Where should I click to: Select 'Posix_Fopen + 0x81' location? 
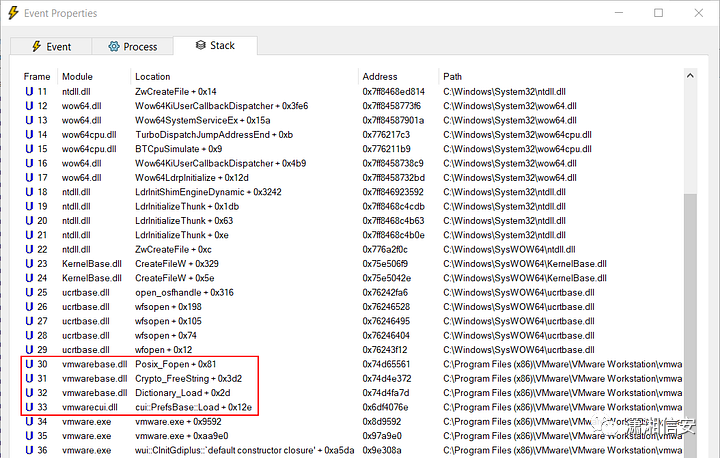(175, 364)
